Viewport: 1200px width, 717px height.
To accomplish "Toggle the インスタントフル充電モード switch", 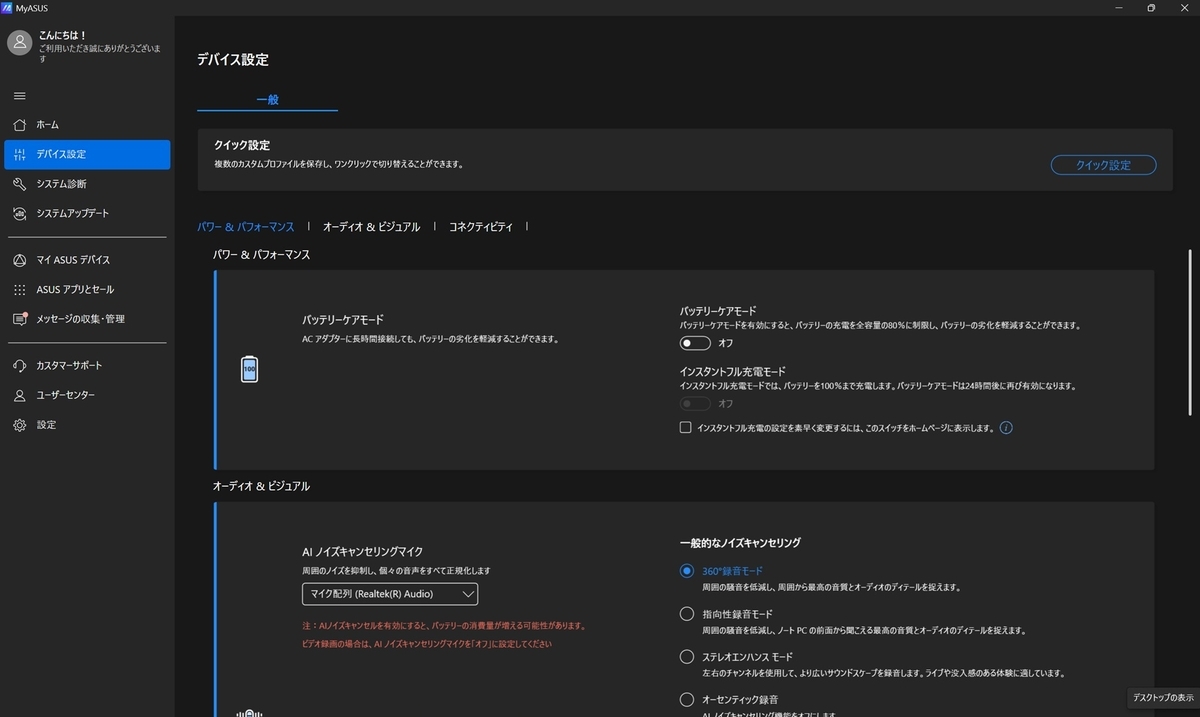I will pyautogui.click(x=695, y=404).
